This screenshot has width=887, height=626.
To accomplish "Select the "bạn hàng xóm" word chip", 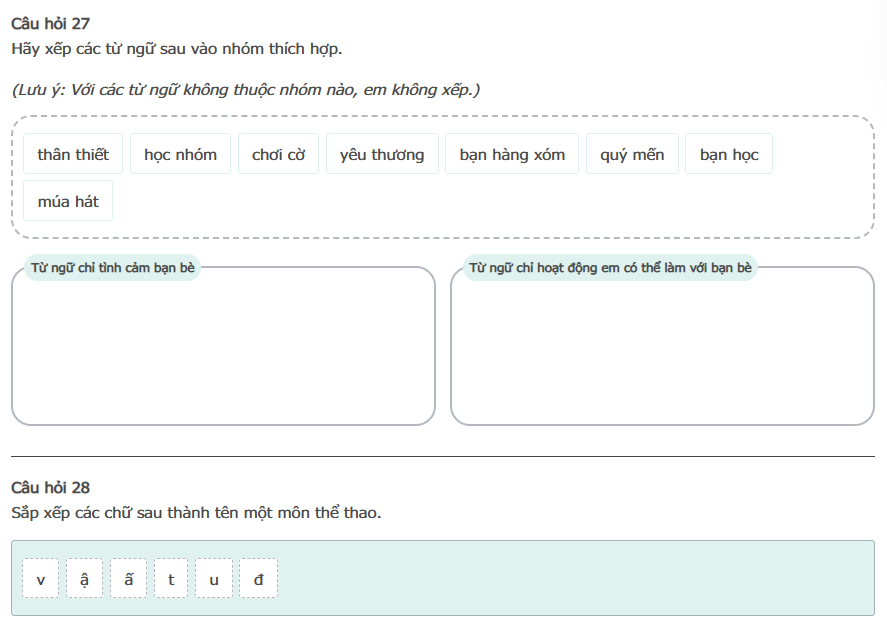I will (512, 155).
